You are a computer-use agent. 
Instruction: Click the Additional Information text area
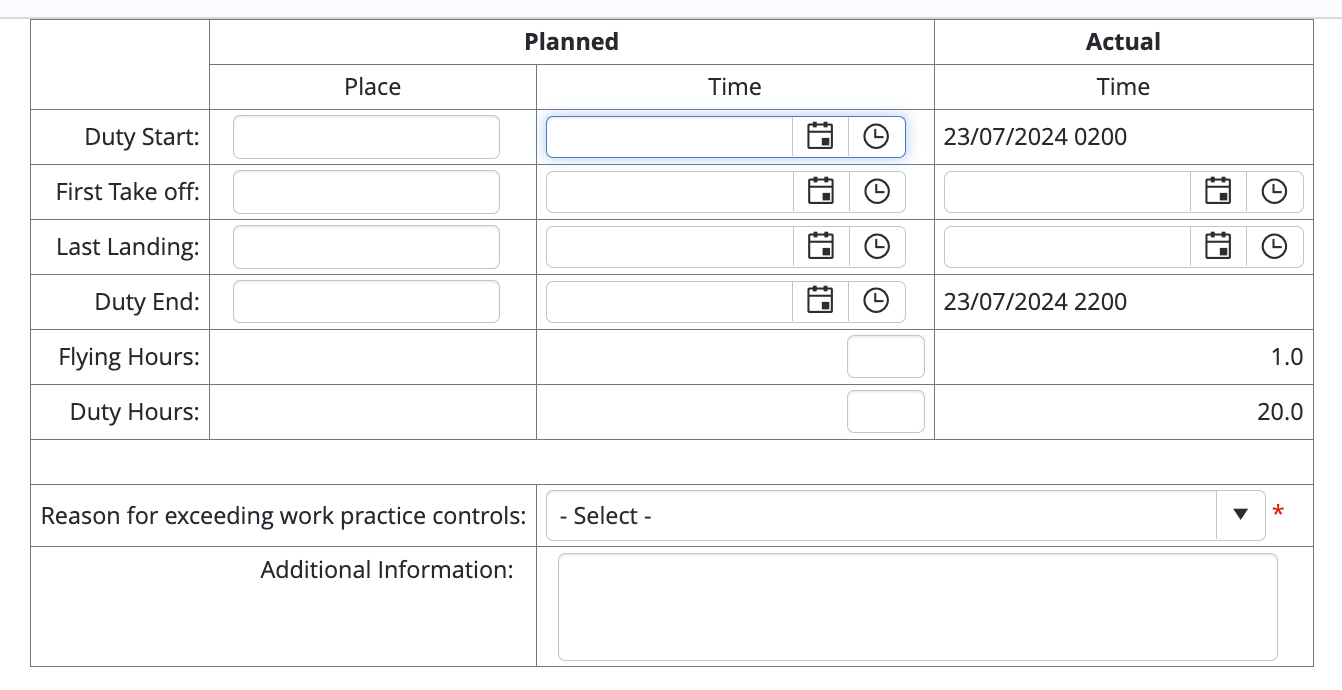[x=917, y=607]
